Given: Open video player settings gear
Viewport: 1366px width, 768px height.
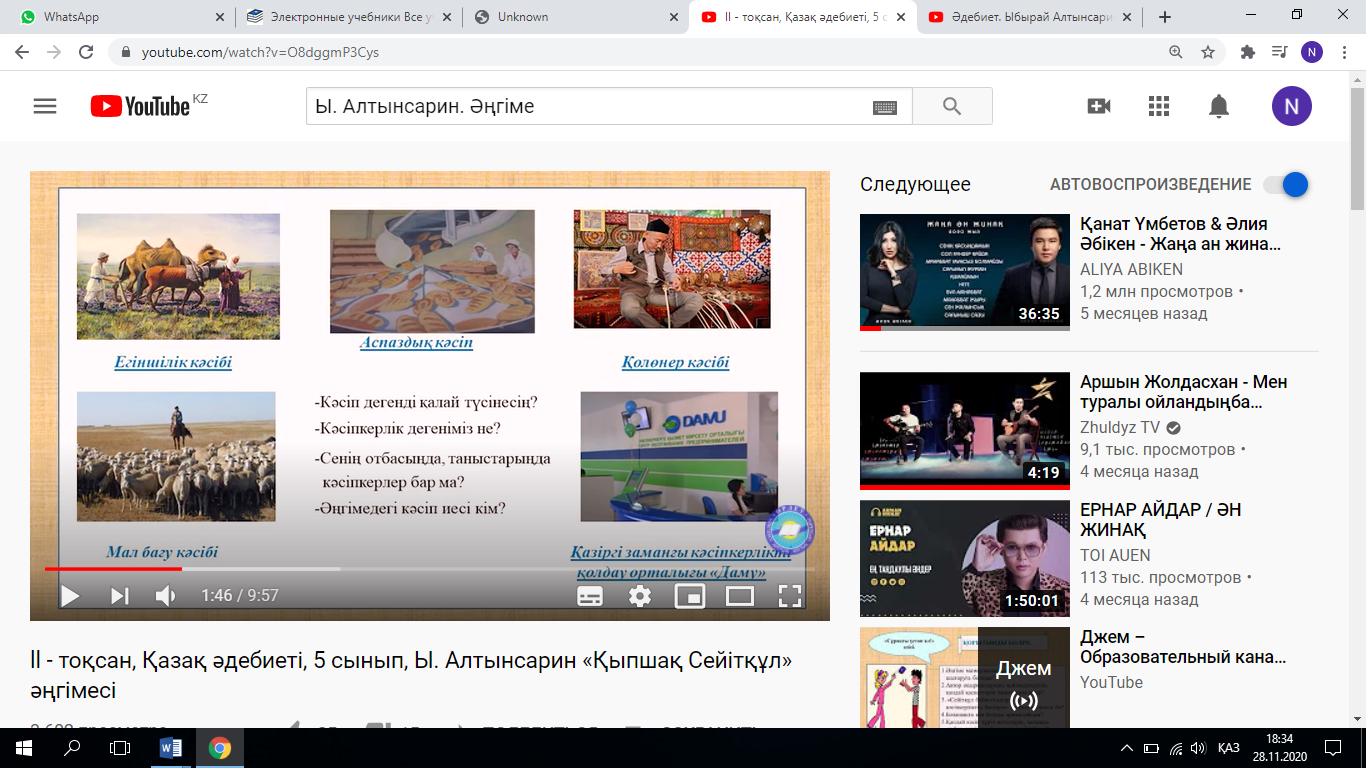Looking at the screenshot, I should tap(640, 596).
